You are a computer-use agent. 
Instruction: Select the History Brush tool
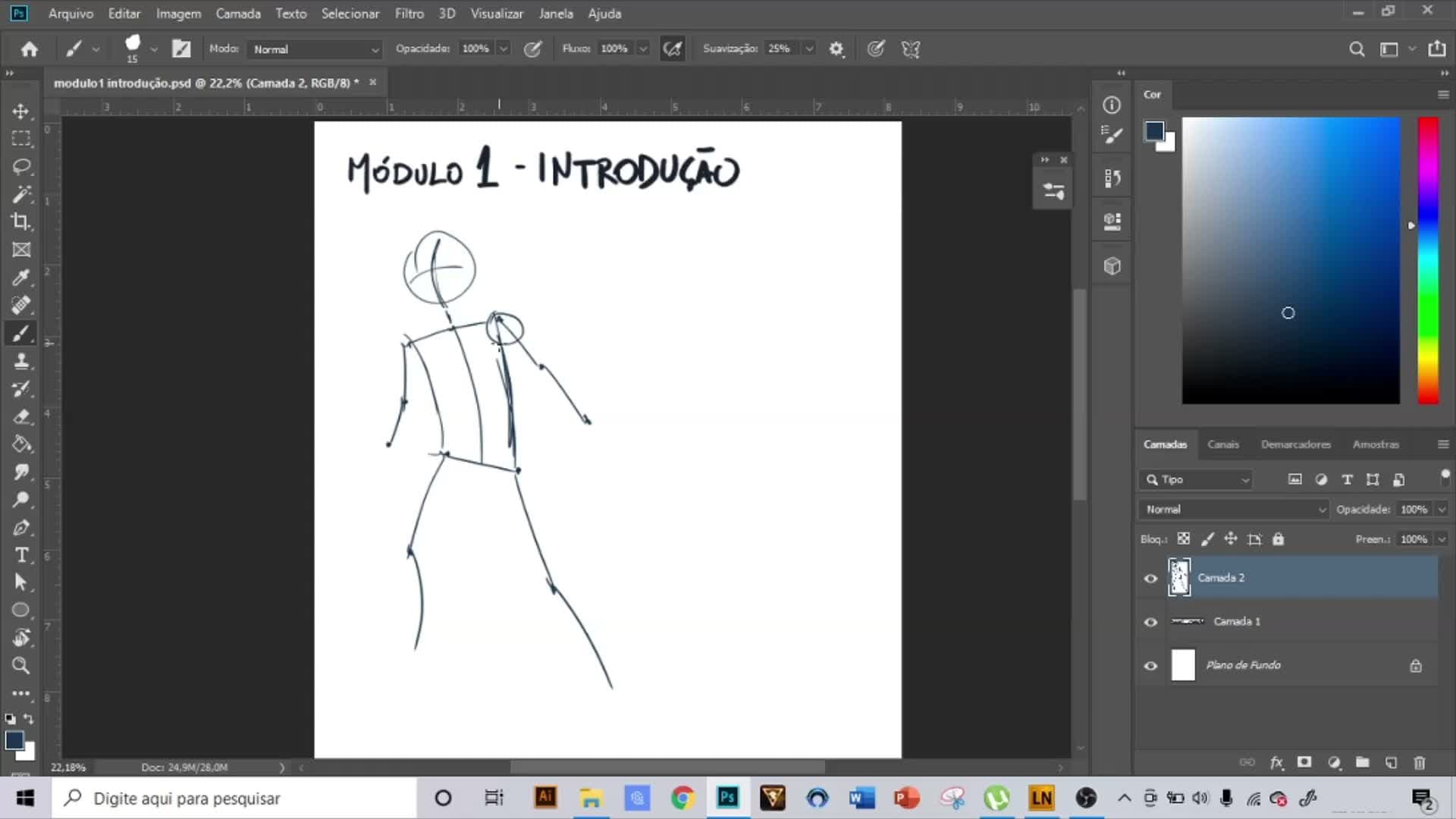point(21,388)
